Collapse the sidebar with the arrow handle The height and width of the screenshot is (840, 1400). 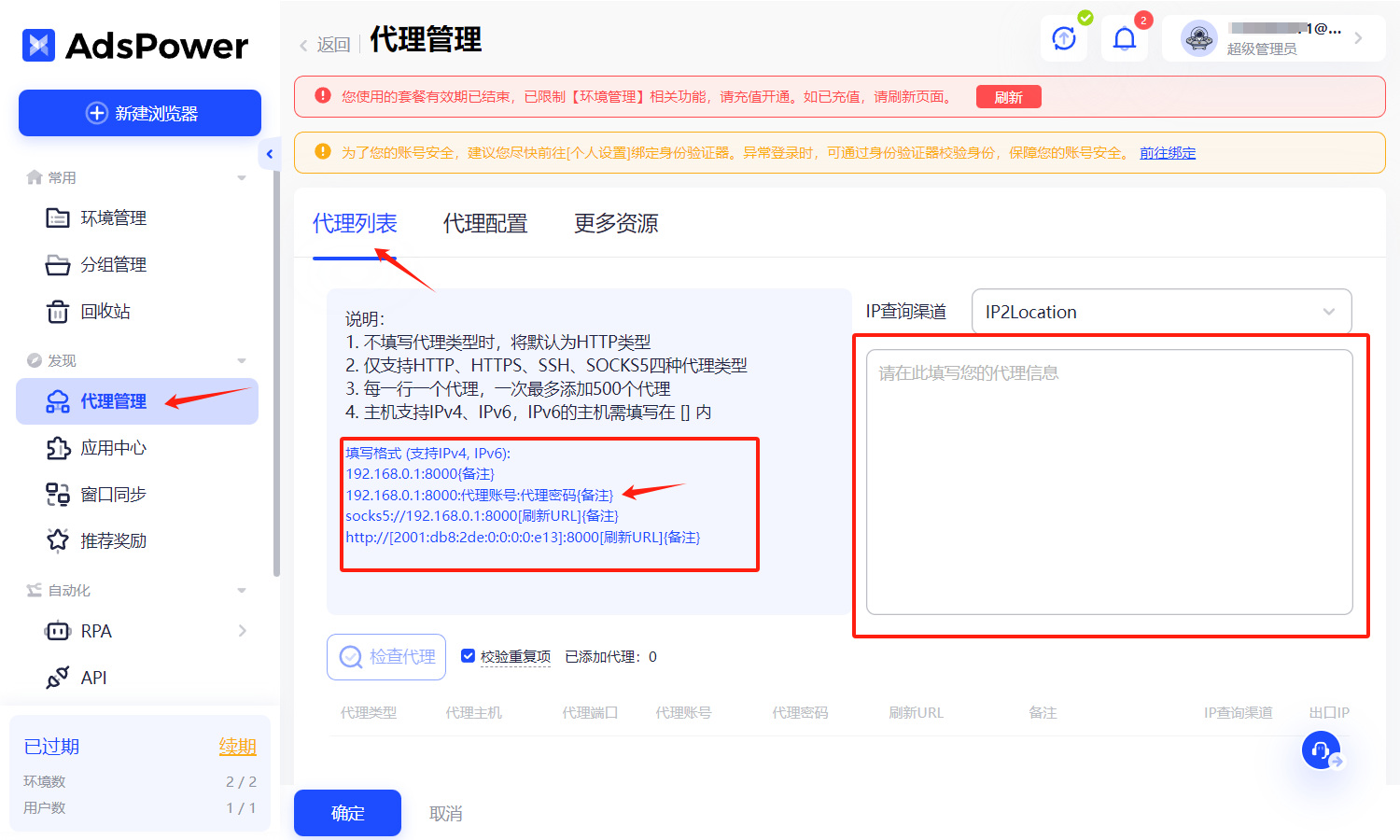(269, 154)
